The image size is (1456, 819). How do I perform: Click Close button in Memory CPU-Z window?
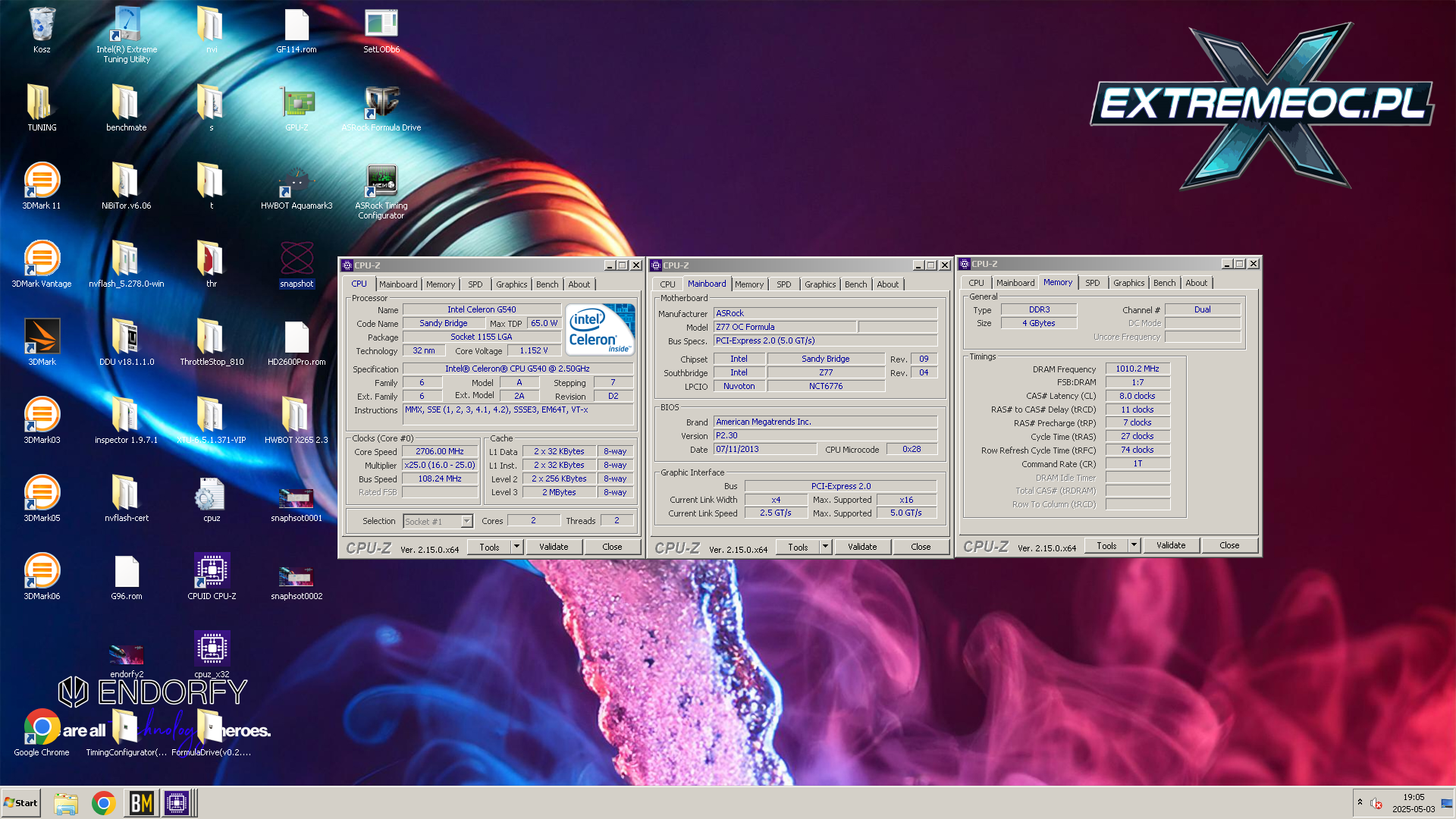point(1229,545)
